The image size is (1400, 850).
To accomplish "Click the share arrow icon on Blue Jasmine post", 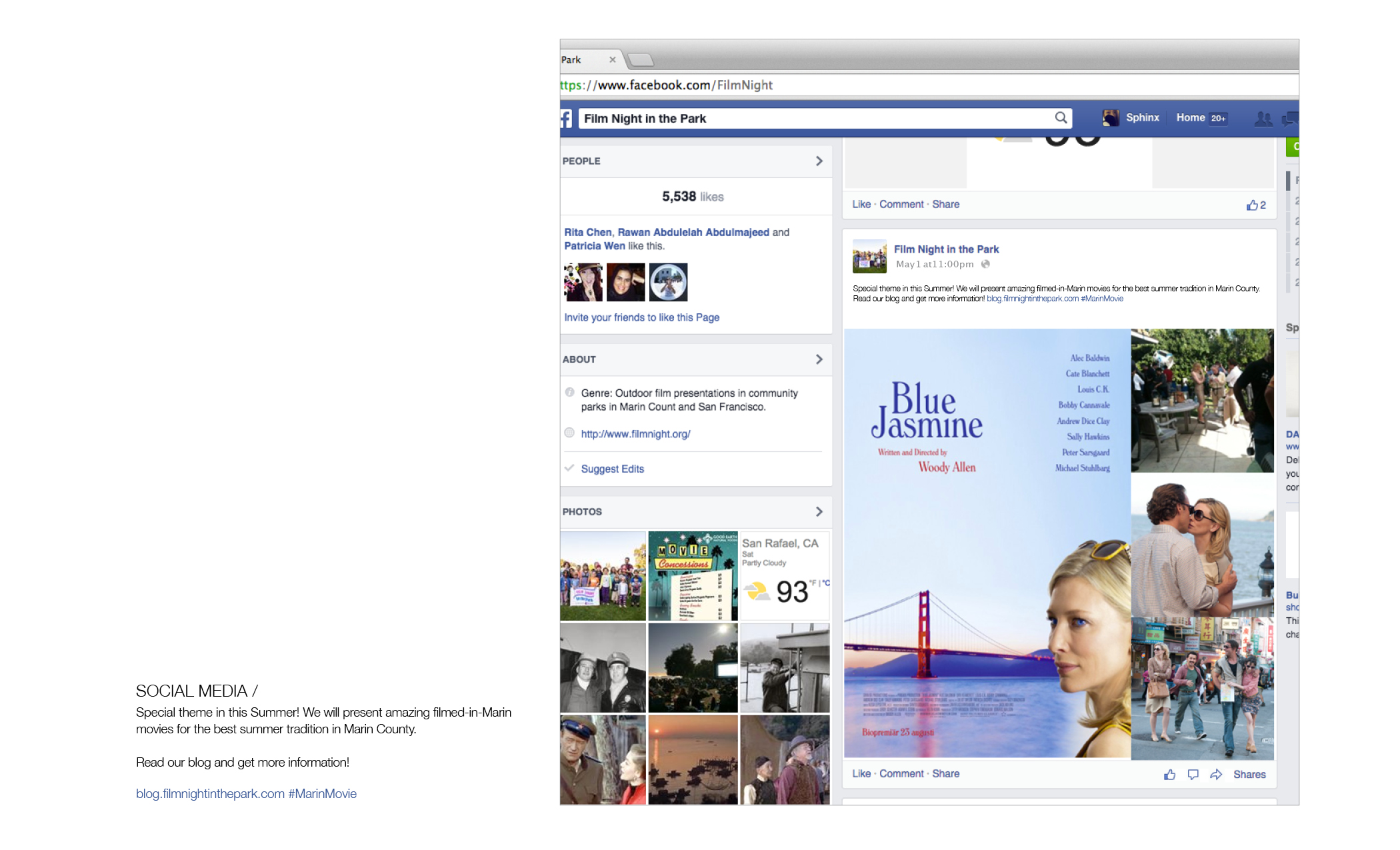I will click(1216, 774).
